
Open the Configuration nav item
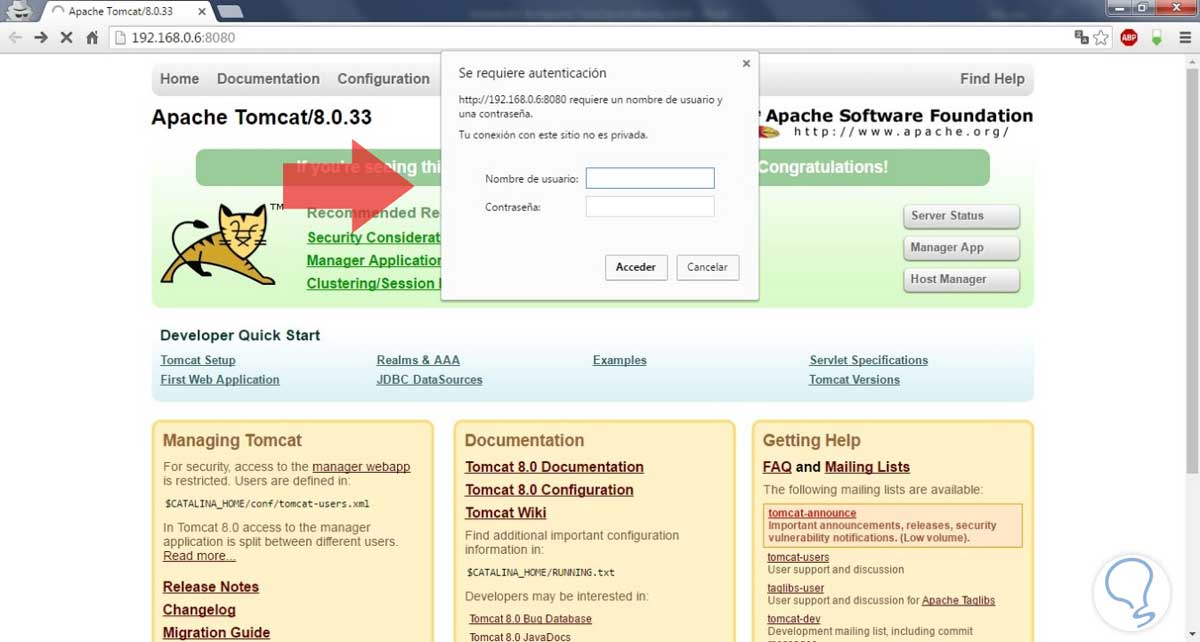383,79
